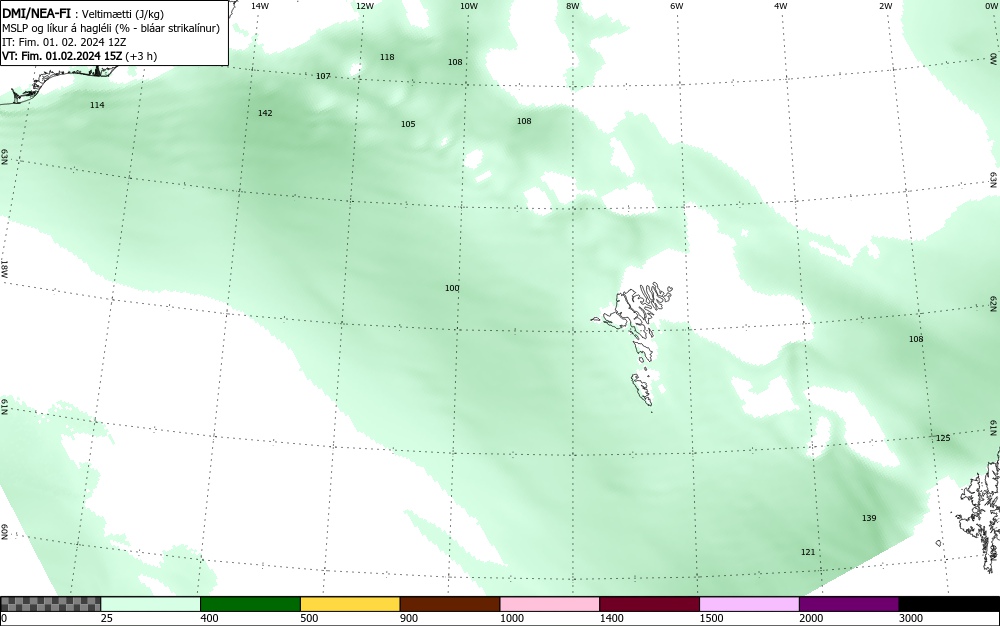Image resolution: width=1000 pixels, height=626 pixels.
Task: Click the DMI/NEA-FI title text
Action: [x=36, y=13]
